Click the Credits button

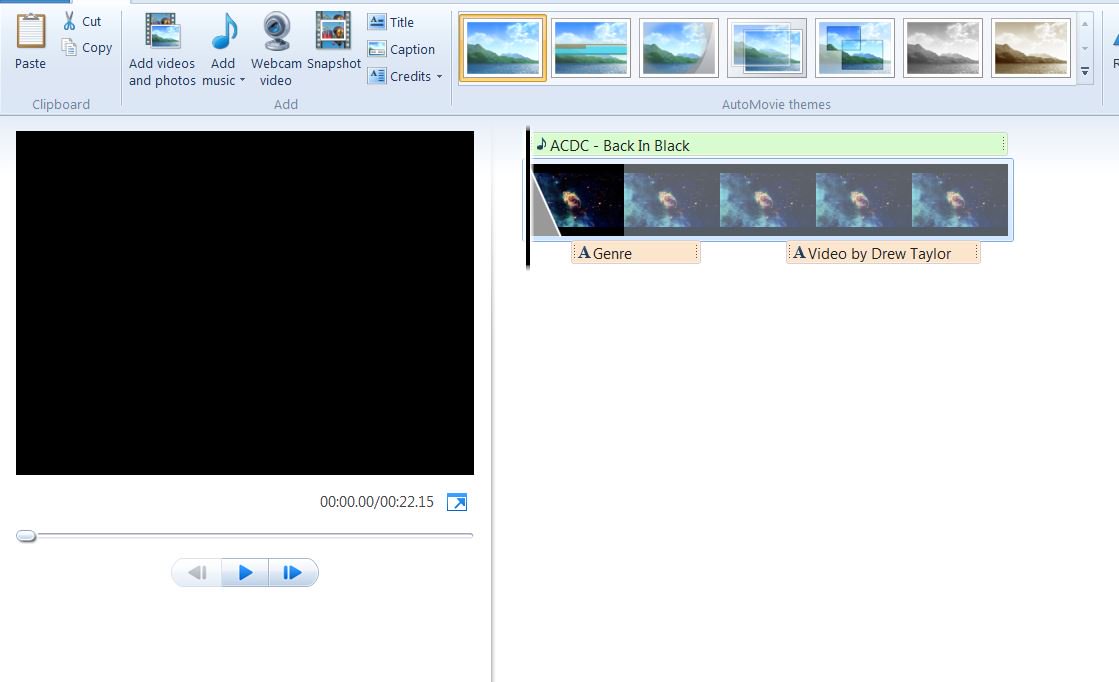[399, 76]
